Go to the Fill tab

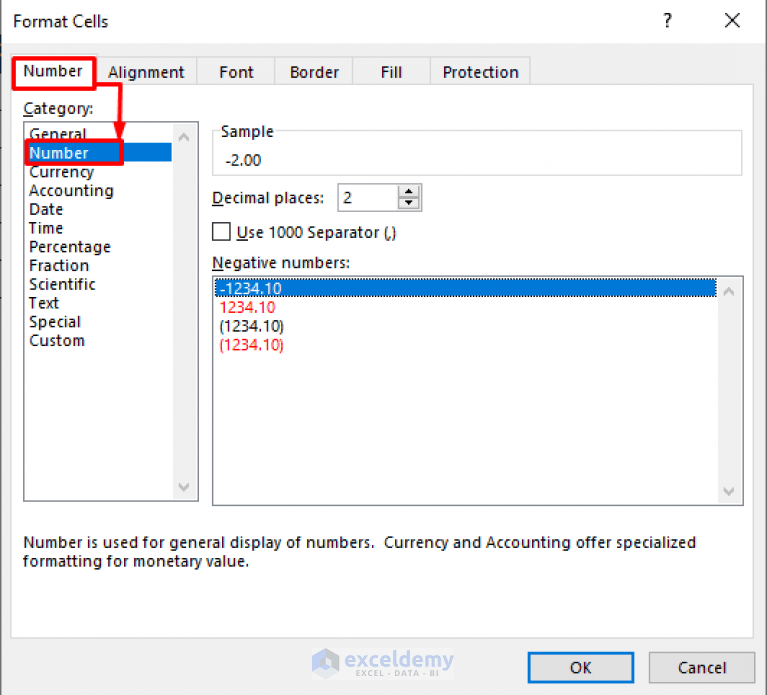391,72
